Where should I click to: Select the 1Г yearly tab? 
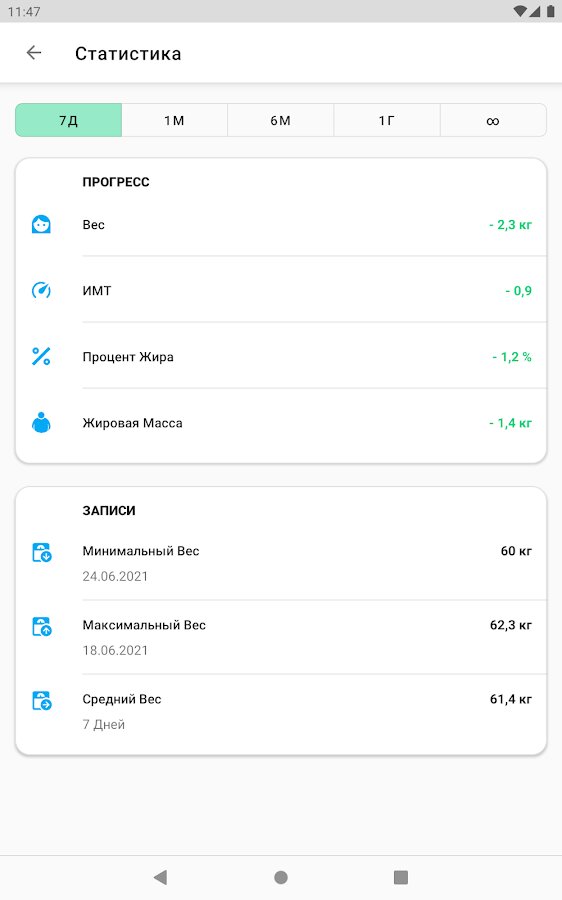(387, 120)
